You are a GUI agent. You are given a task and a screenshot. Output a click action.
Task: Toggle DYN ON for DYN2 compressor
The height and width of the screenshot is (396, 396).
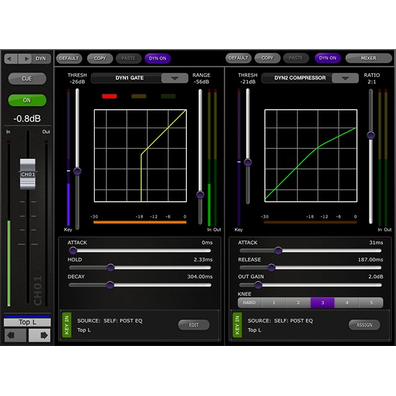(x=327, y=58)
